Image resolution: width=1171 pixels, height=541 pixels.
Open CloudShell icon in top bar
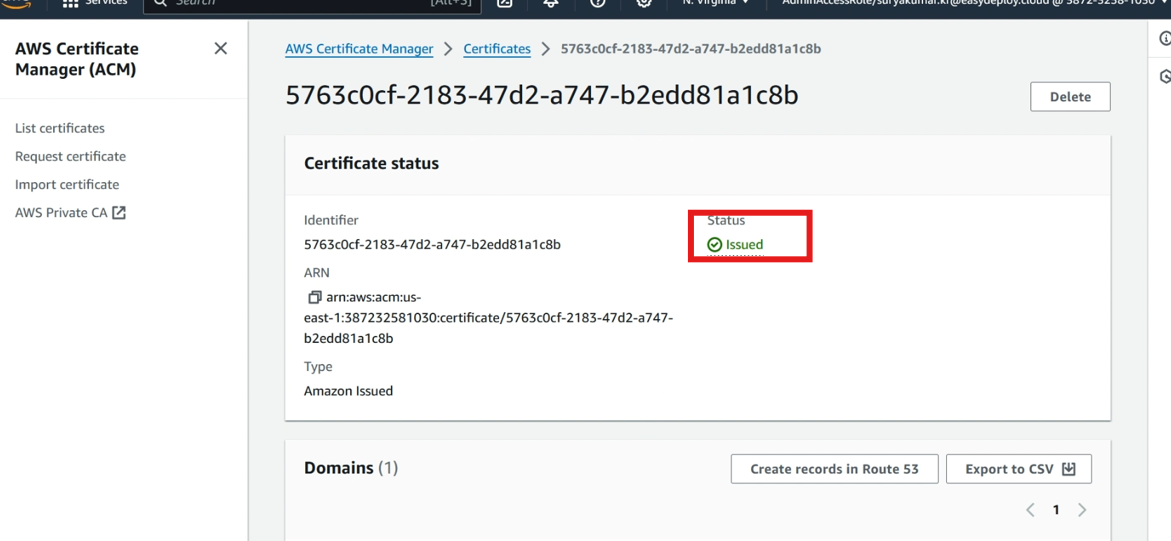coord(505,3)
